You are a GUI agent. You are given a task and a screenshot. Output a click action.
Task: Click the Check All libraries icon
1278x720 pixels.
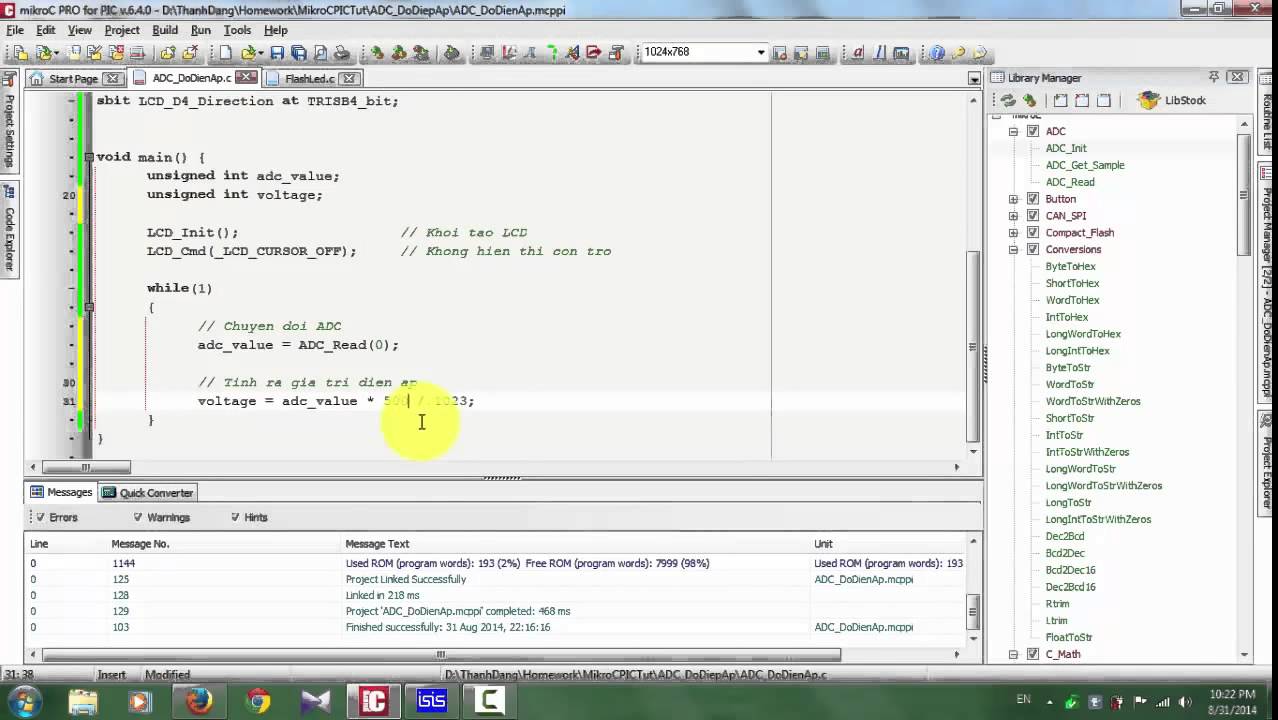(x=1060, y=100)
